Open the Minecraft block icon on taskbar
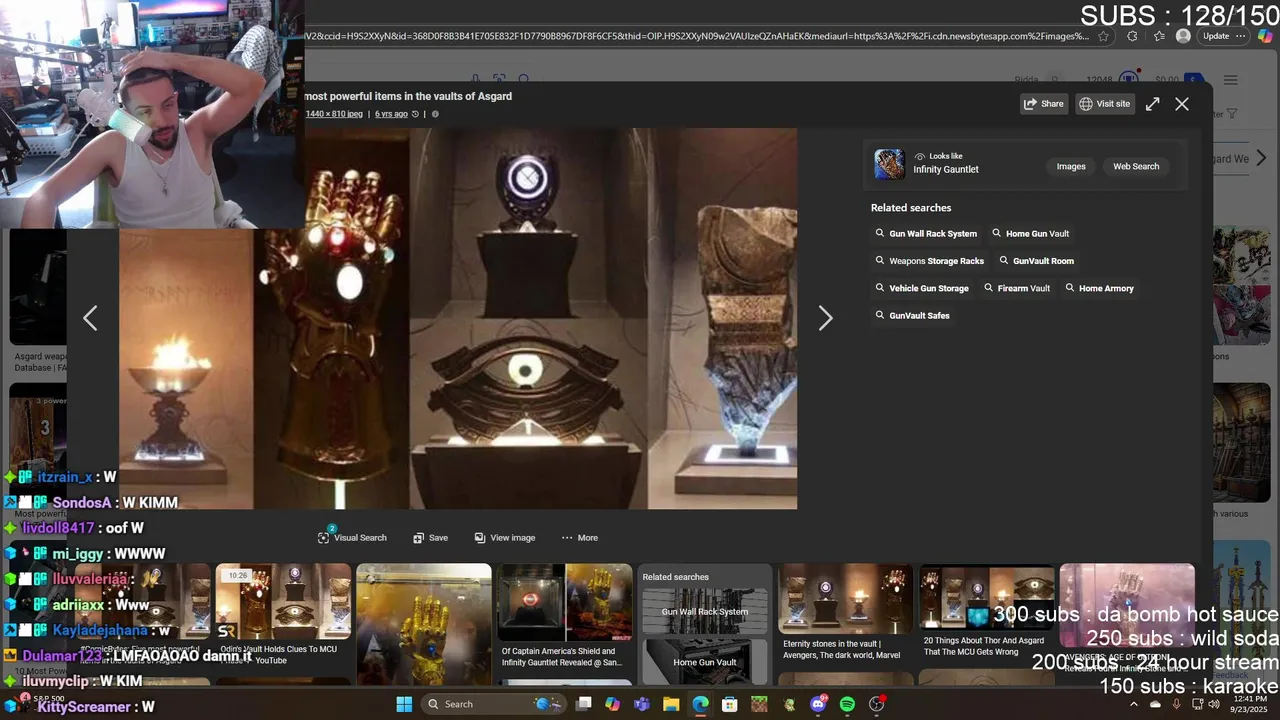The width and height of the screenshot is (1280, 720). tap(759, 704)
